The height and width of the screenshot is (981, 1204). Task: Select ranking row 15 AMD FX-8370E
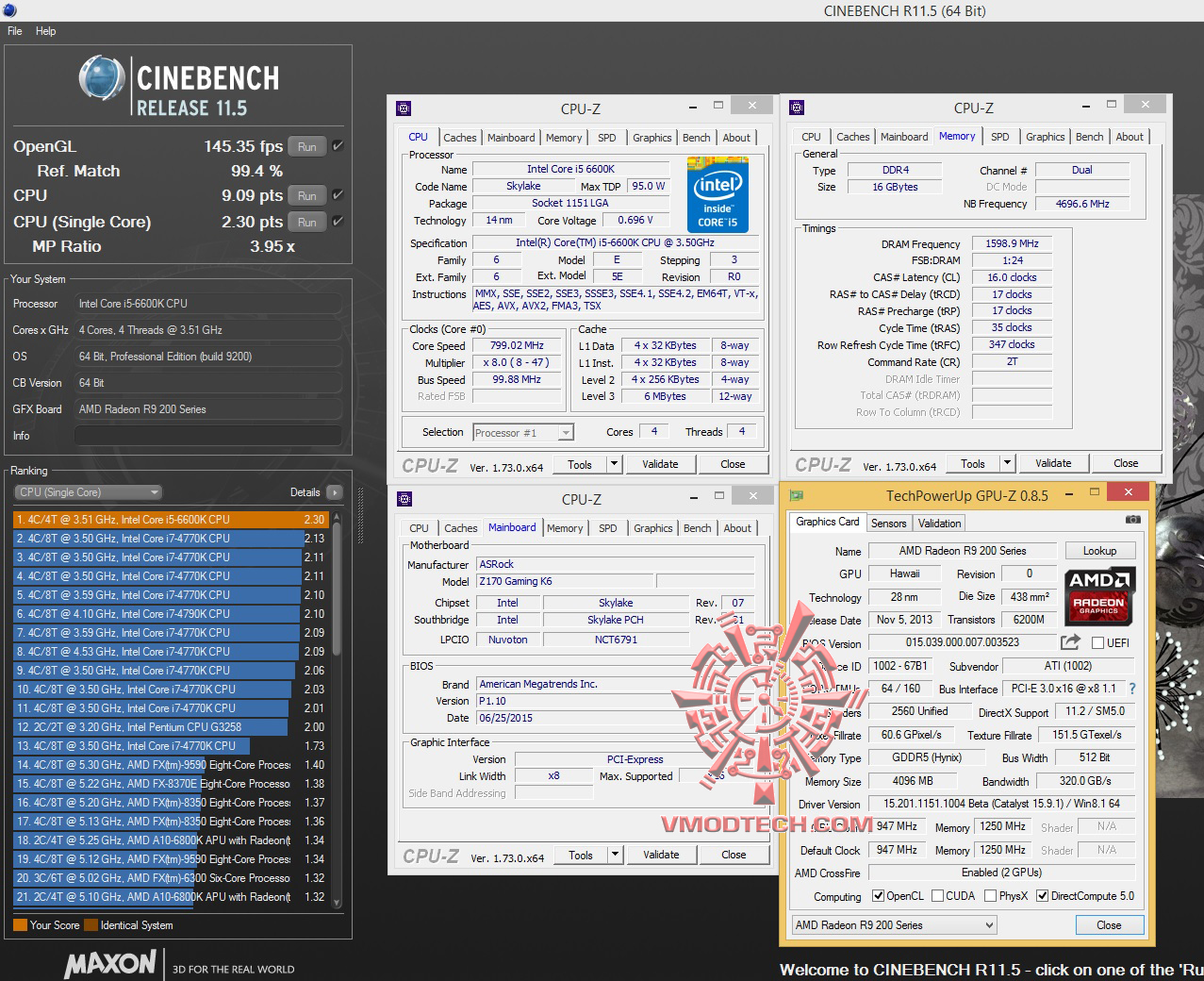click(x=171, y=783)
